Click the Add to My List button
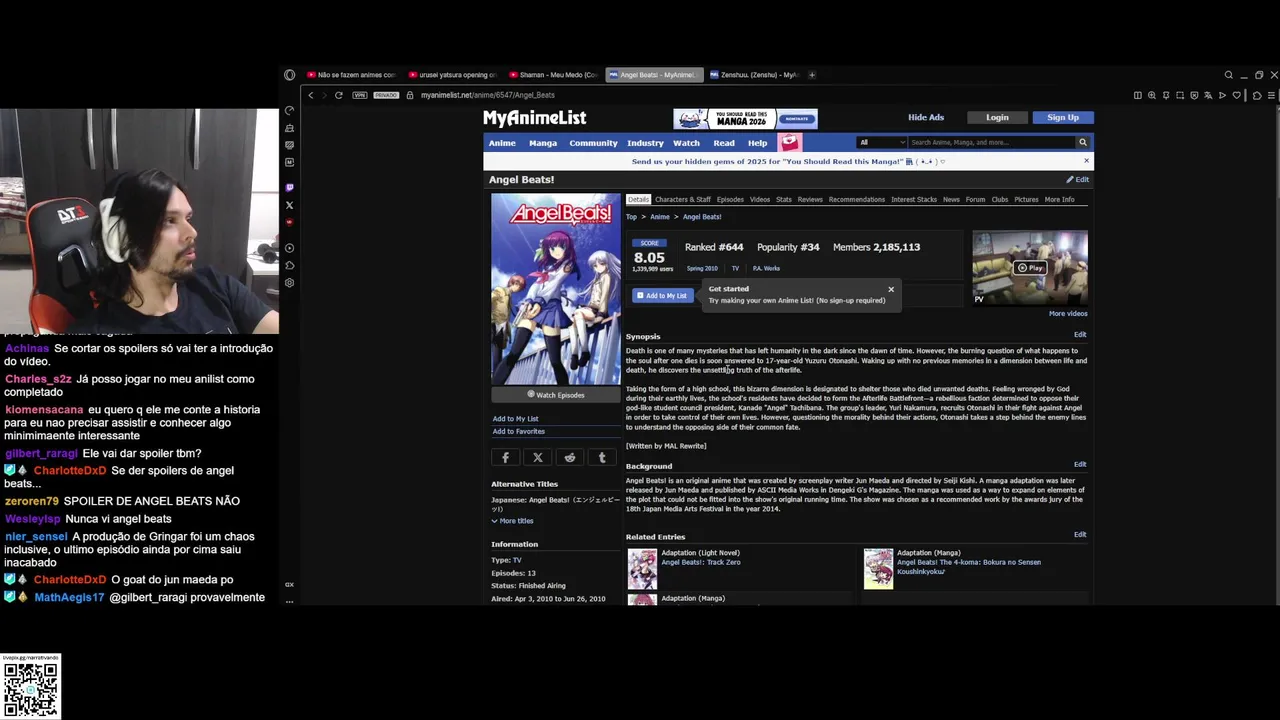The image size is (1280, 720). [x=662, y=296]
